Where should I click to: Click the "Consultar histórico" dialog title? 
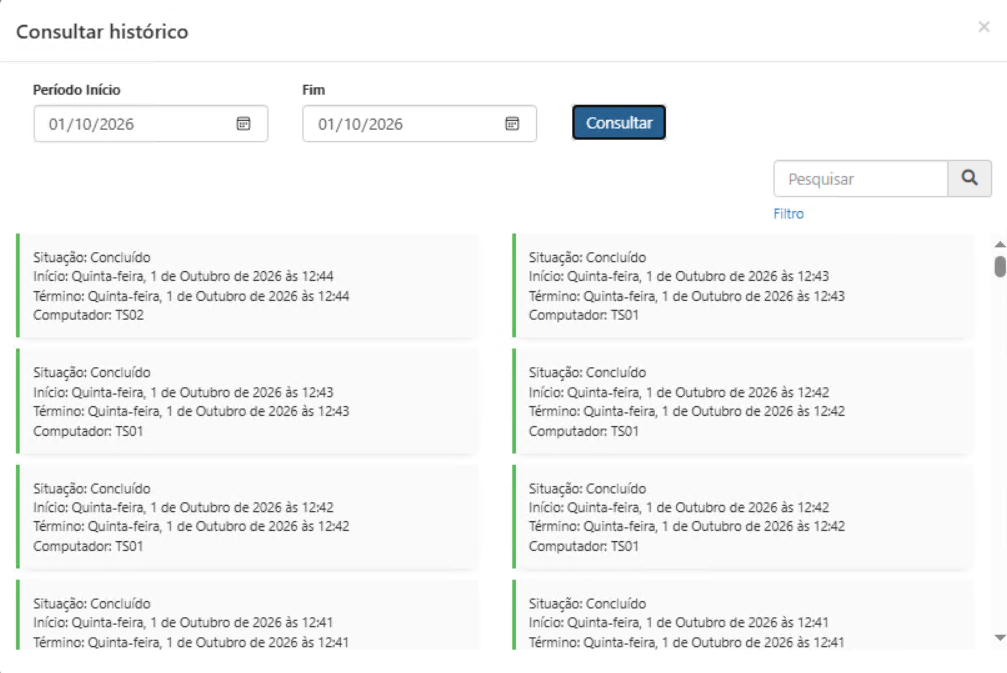click(x=102, y=31)
